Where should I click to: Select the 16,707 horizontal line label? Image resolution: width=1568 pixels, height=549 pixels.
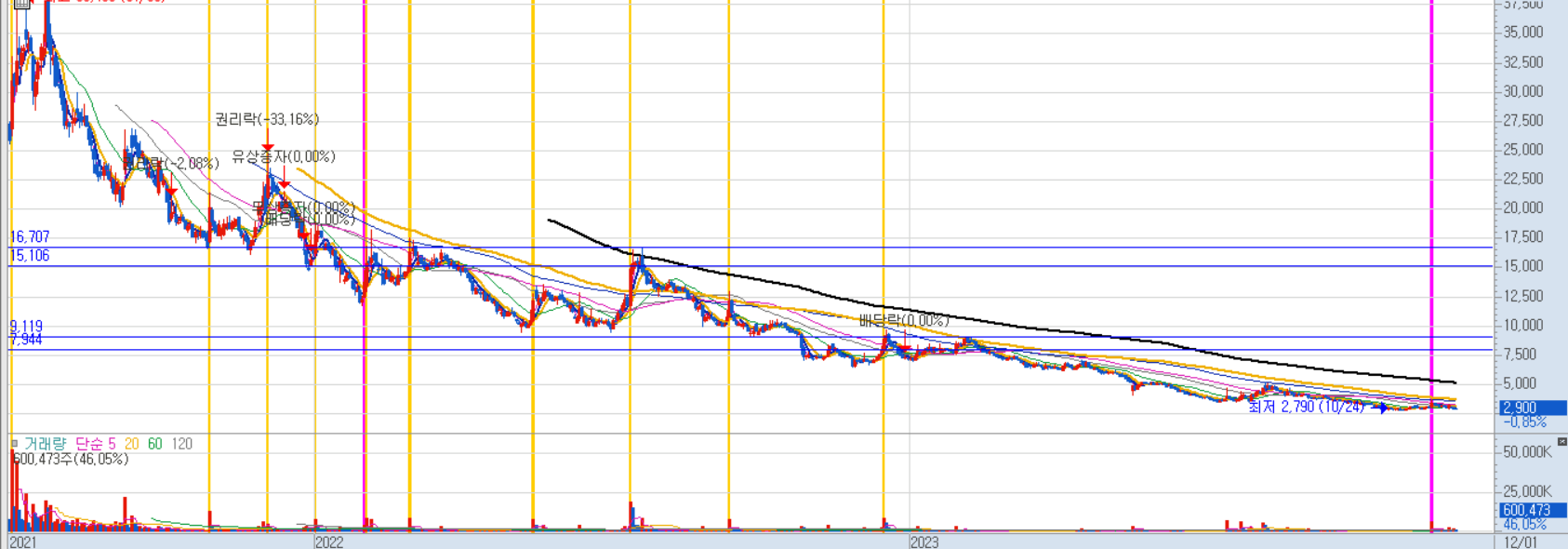30,237
